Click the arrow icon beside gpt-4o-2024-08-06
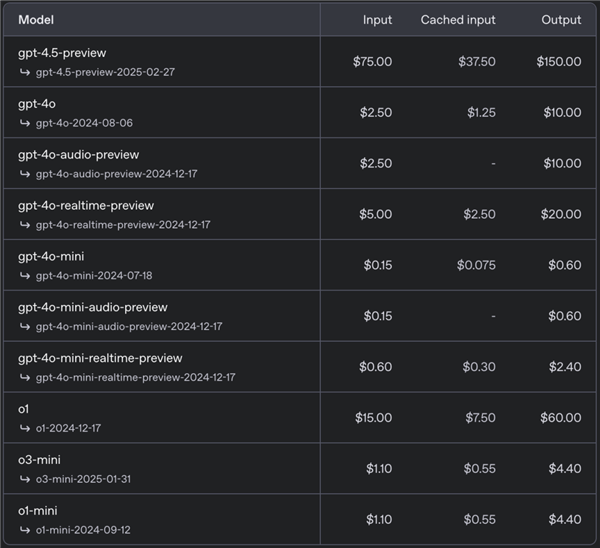Screen dimensions: 600x548 tap(25, 123)
